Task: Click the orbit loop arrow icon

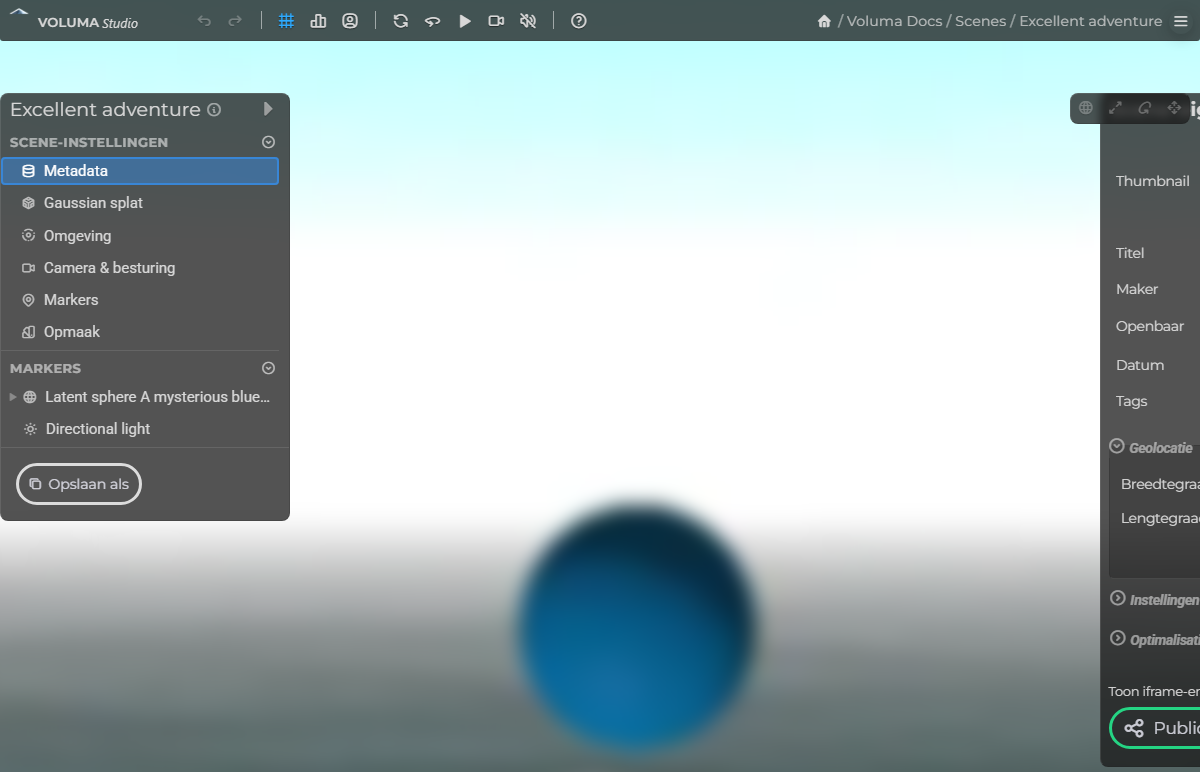Action: tap(433, 21)
